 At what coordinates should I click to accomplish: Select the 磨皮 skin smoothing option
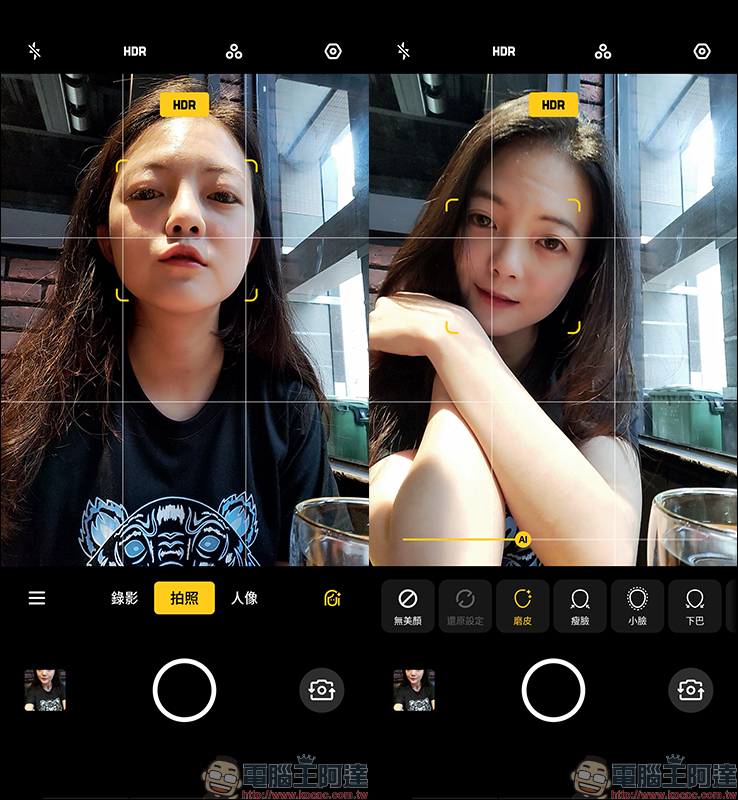(522, 606)
